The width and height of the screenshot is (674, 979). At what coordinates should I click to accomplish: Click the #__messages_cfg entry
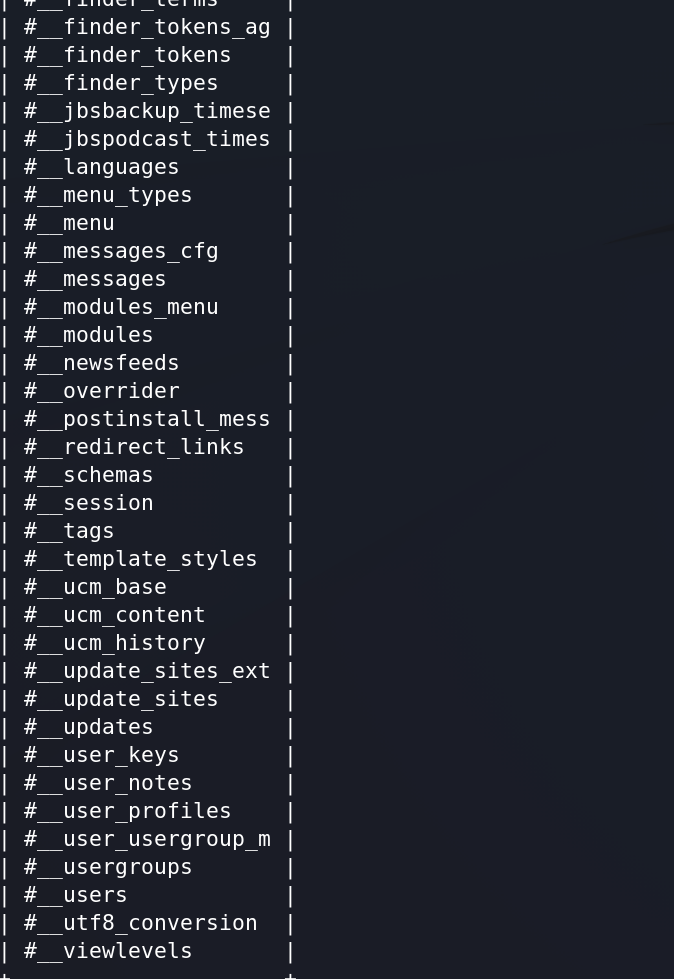pos(121,251)
